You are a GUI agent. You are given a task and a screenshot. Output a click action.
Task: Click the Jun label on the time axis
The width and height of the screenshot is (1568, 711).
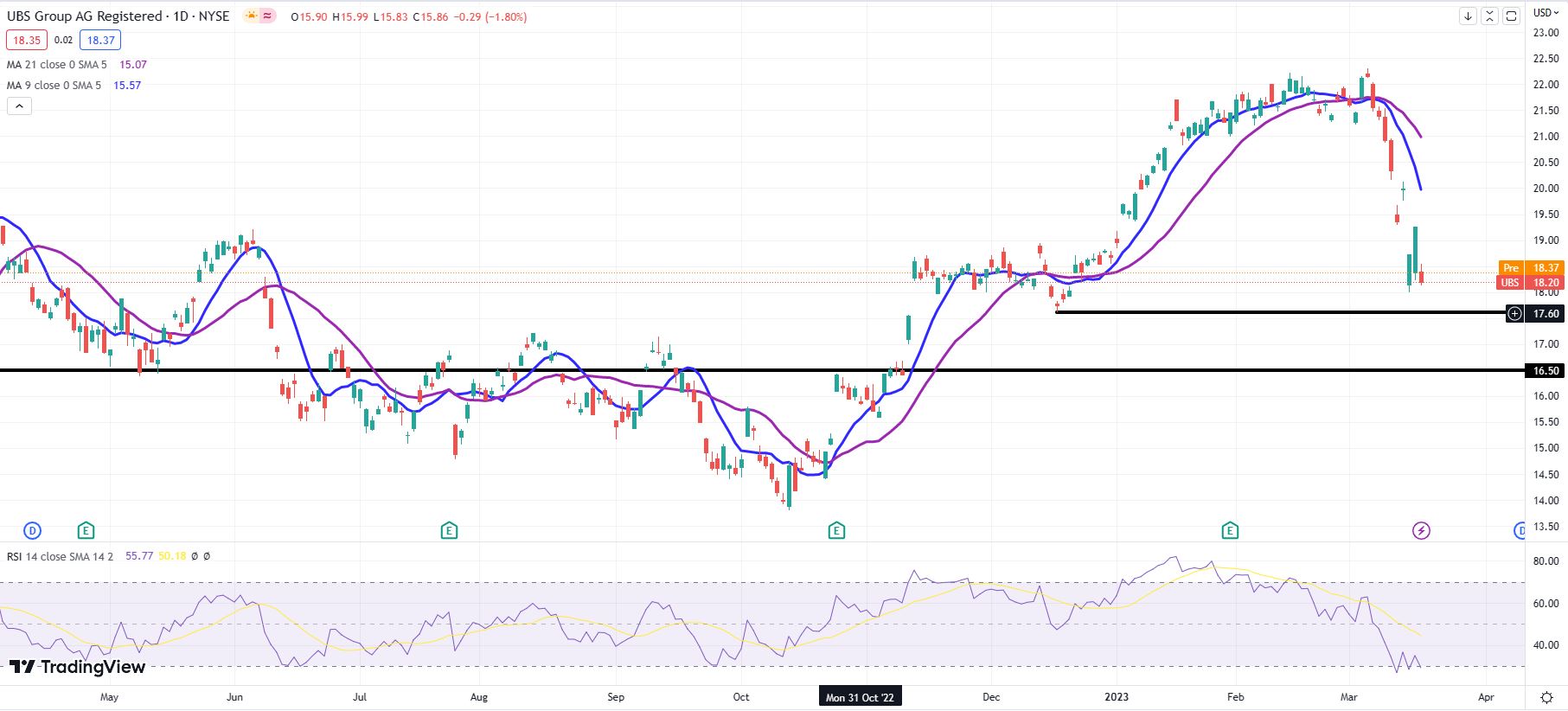tap(234, 697)
